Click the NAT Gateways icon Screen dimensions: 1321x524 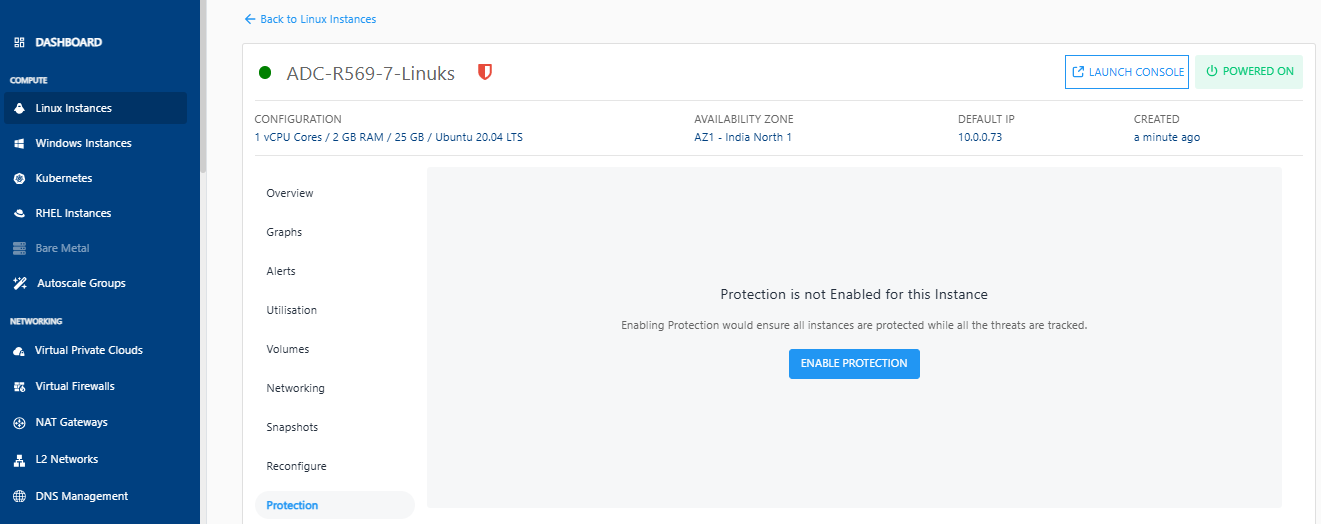coord(19,423)
